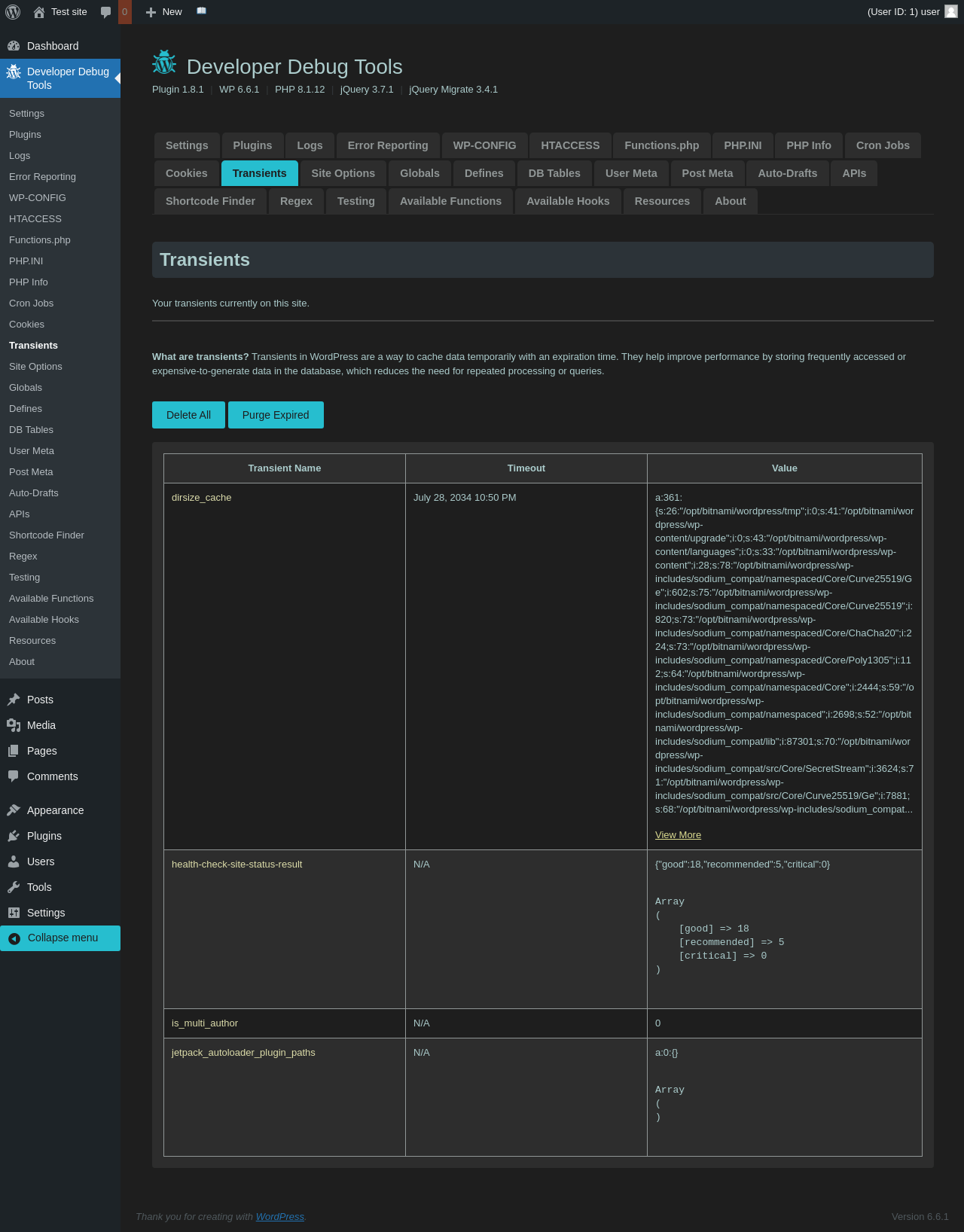Open the comments bubble icon in admin bar
This screenshot has height=1232, width=964.
pos(106,12)
